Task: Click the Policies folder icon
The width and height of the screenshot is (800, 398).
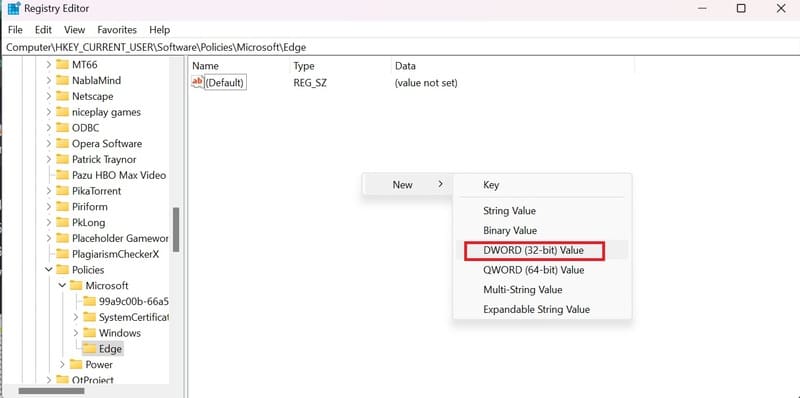Action: click(62, 270)
